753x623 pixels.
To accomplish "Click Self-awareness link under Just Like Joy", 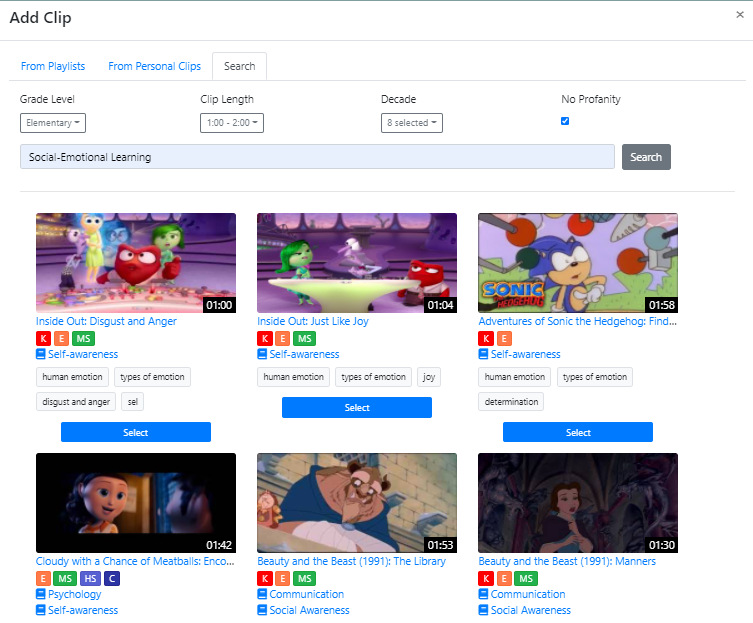I will 304,354.
